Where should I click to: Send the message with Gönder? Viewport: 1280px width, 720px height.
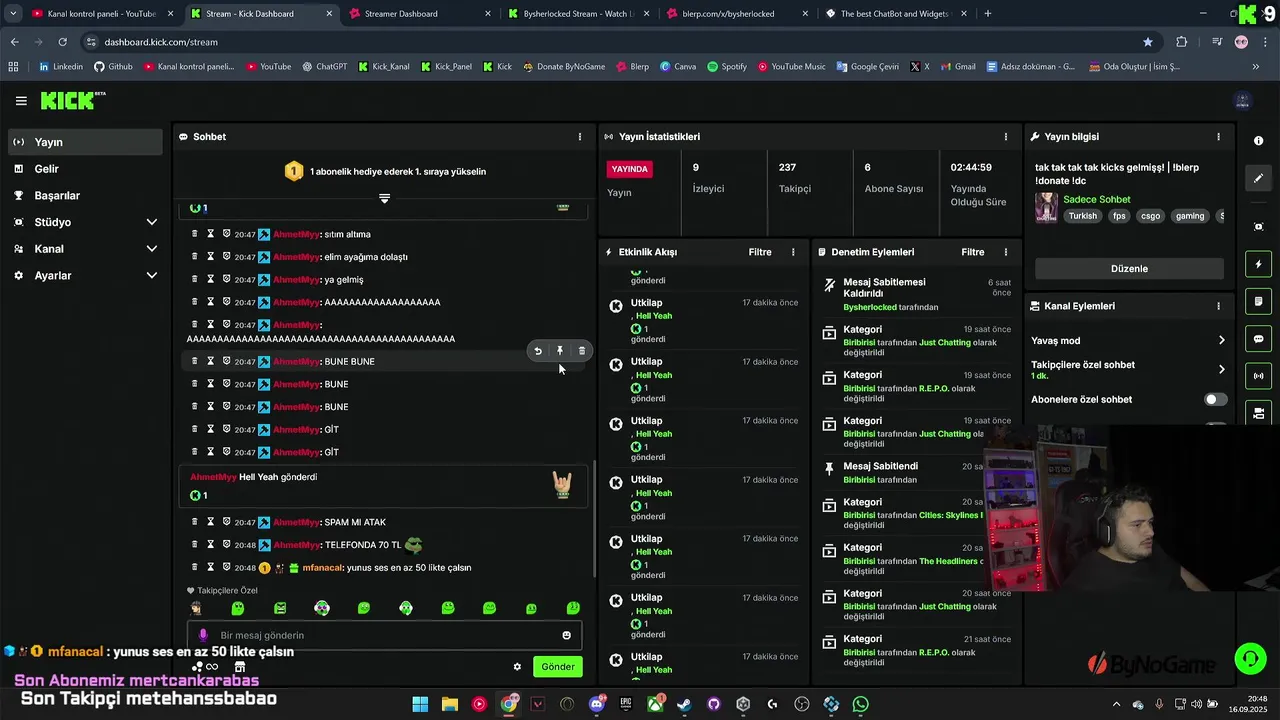tap(558, 667)
